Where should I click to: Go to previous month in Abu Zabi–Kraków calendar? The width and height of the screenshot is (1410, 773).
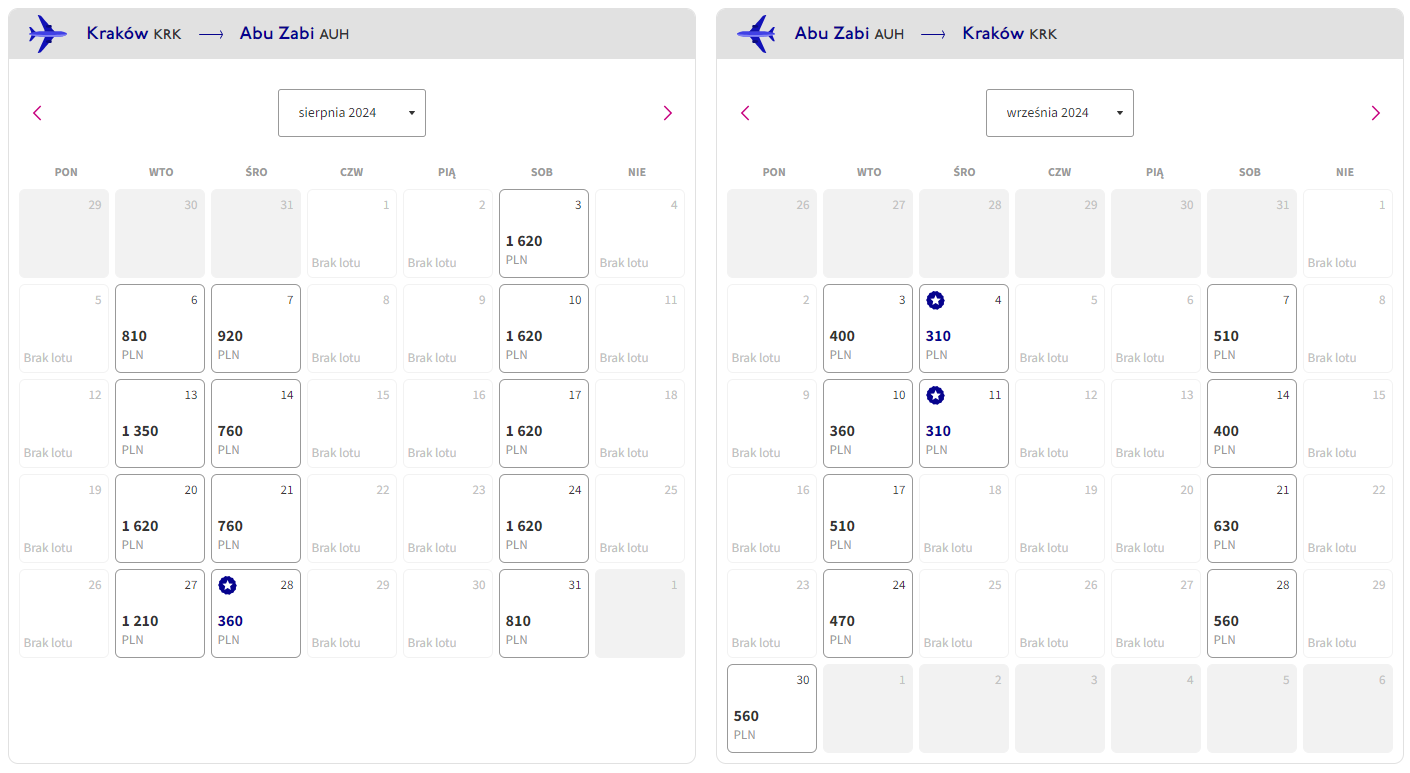745,113
